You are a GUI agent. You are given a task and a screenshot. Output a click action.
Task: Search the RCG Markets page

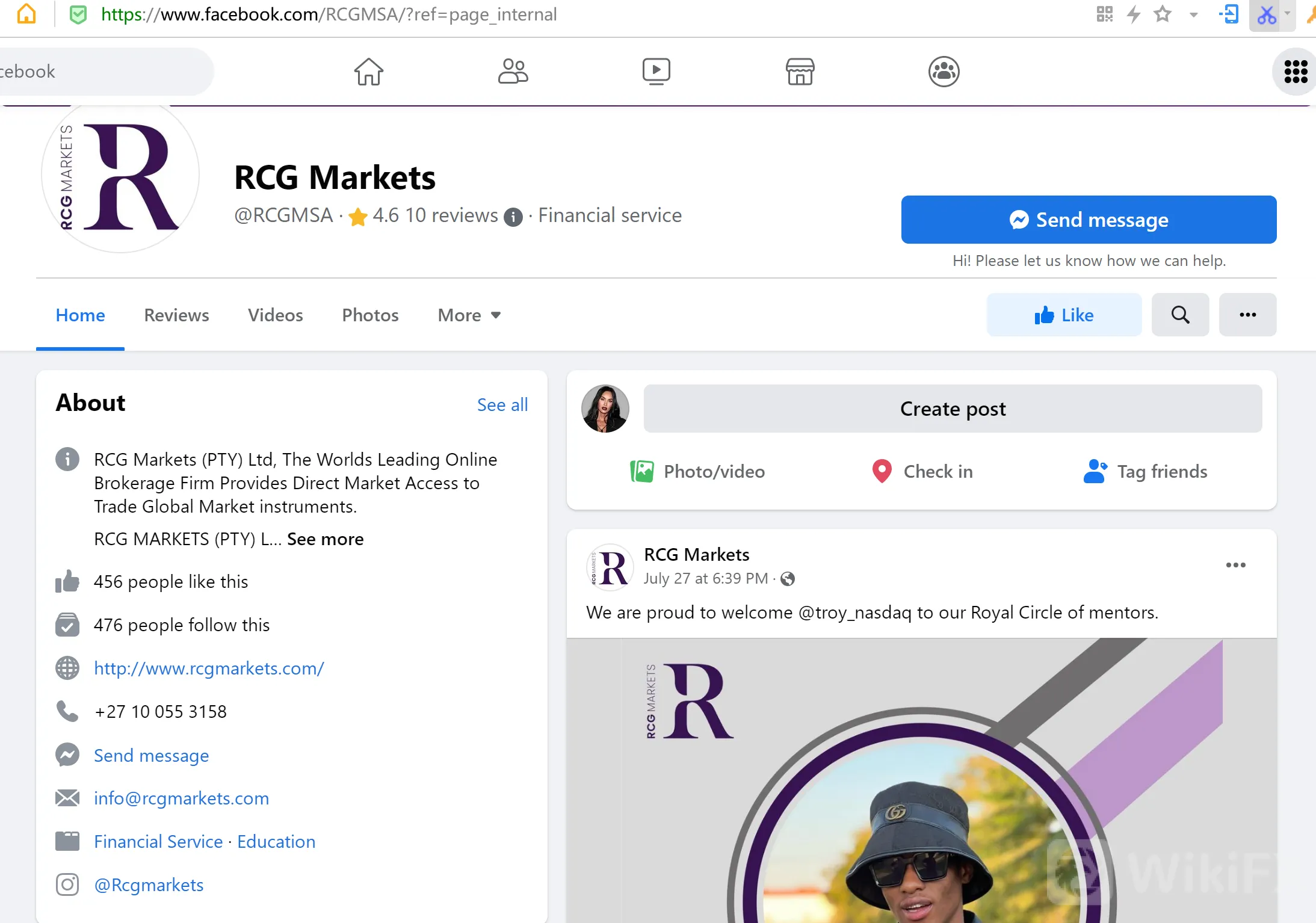coord(1180,315)
